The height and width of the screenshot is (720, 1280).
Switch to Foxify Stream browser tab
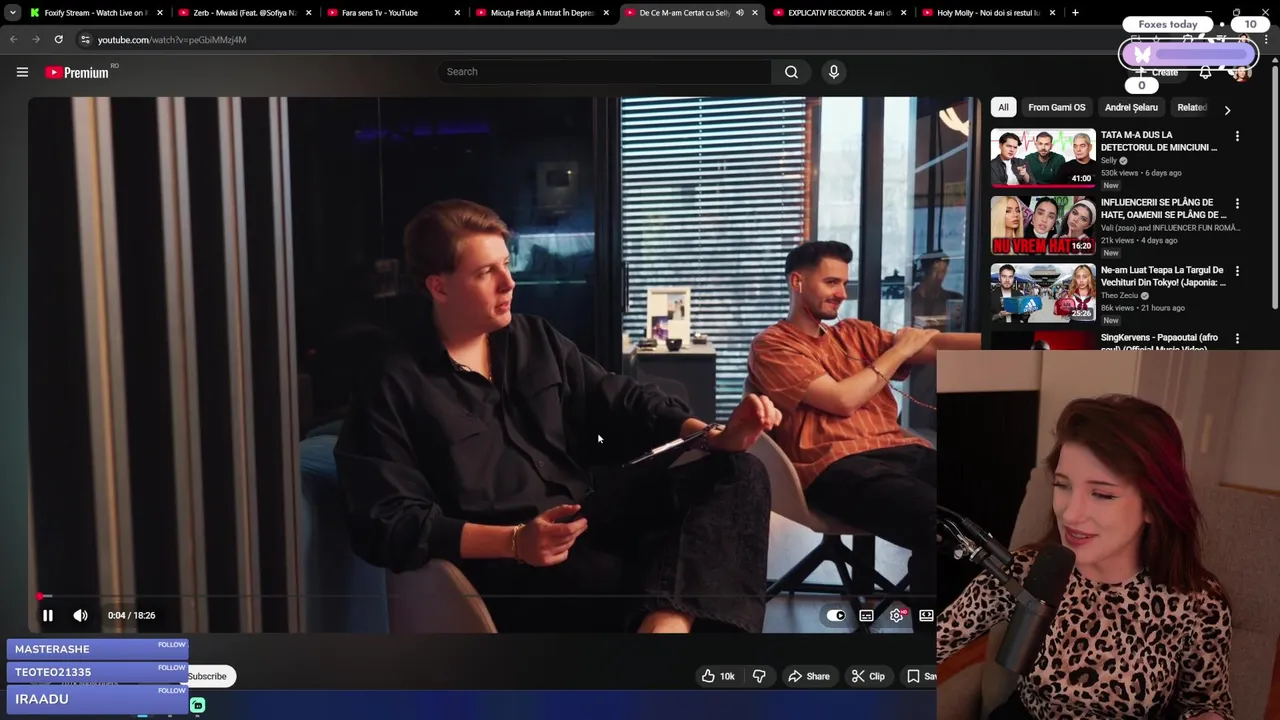click(96, 13)
